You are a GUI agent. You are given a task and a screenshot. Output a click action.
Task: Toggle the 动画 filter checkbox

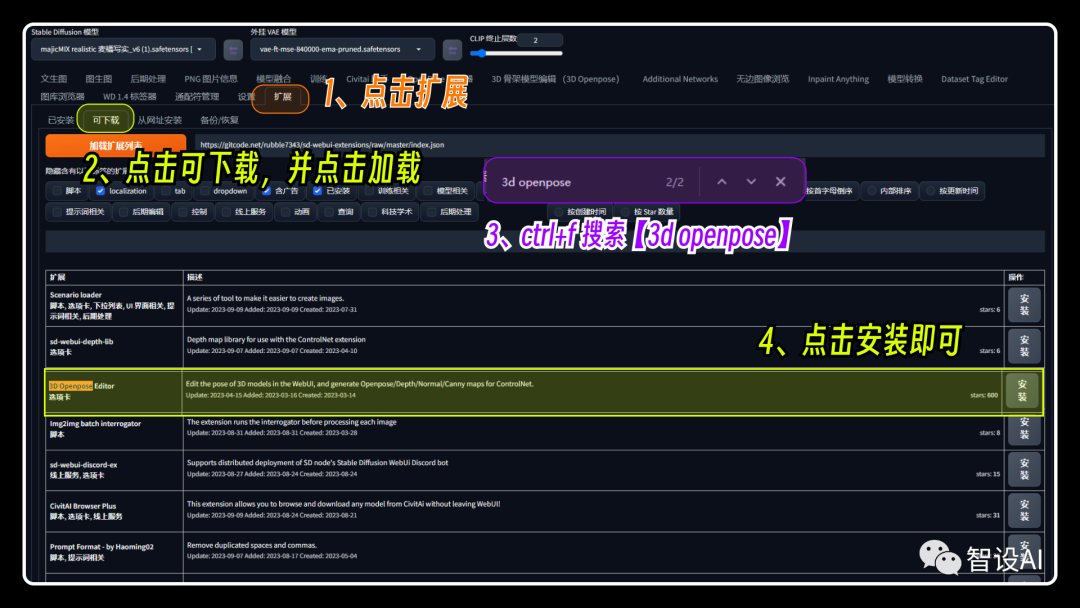[285, 212]
